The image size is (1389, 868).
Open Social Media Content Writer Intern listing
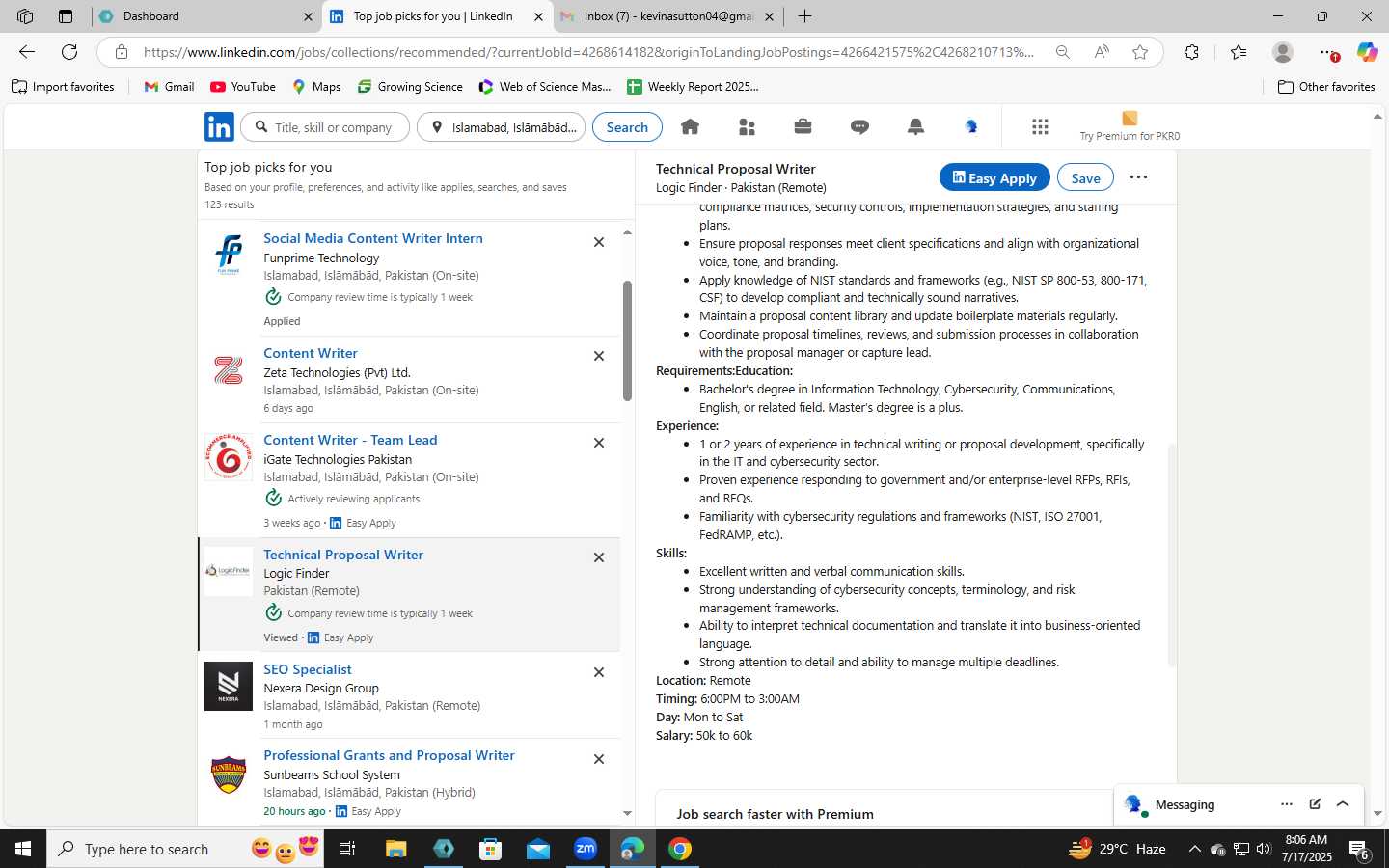click(x=373, y=238)
